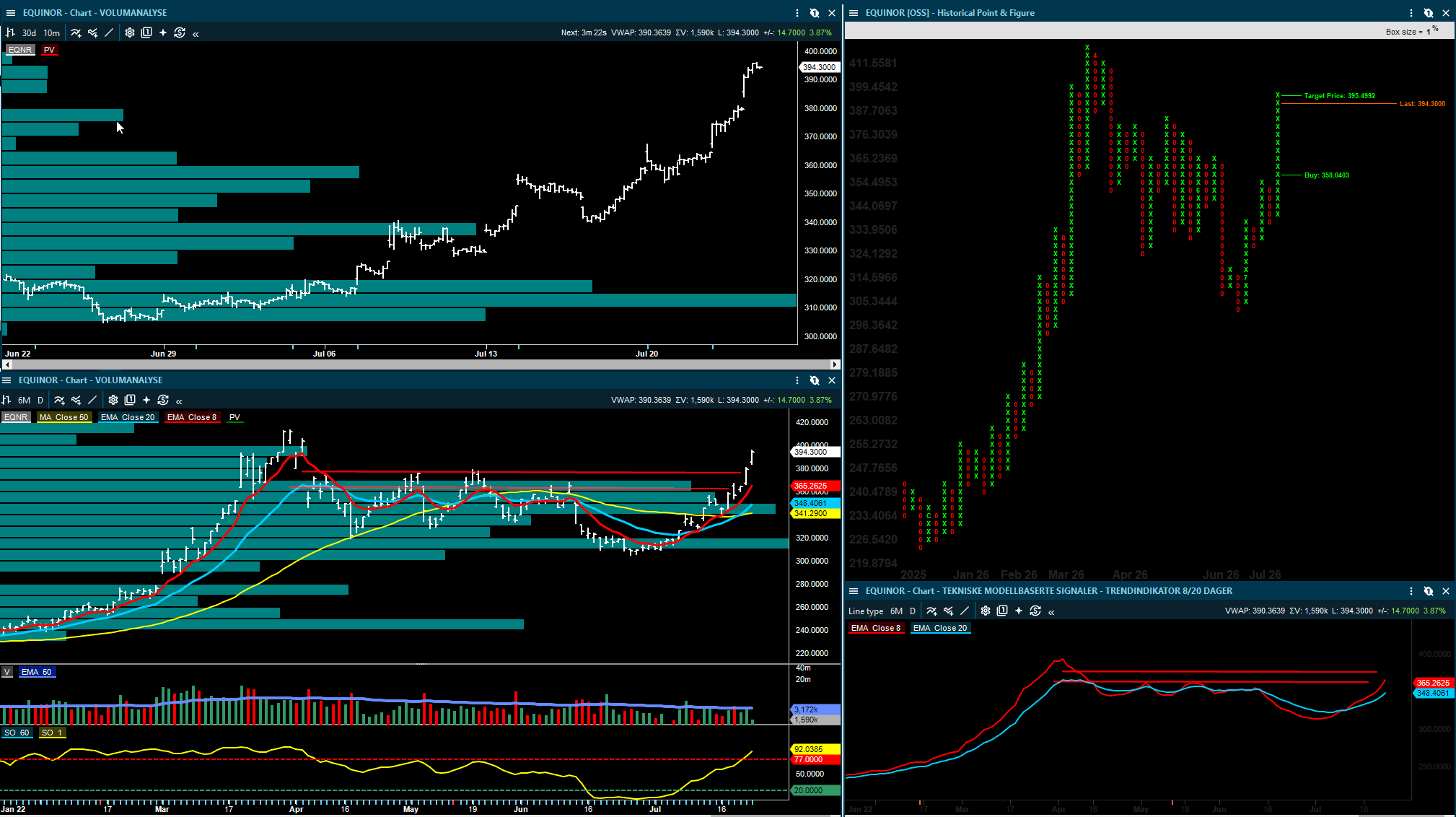Add indicator icon in top VOLUMANALYSE chart toolbar
This screenshot has height=817, width=1456.
76,32
